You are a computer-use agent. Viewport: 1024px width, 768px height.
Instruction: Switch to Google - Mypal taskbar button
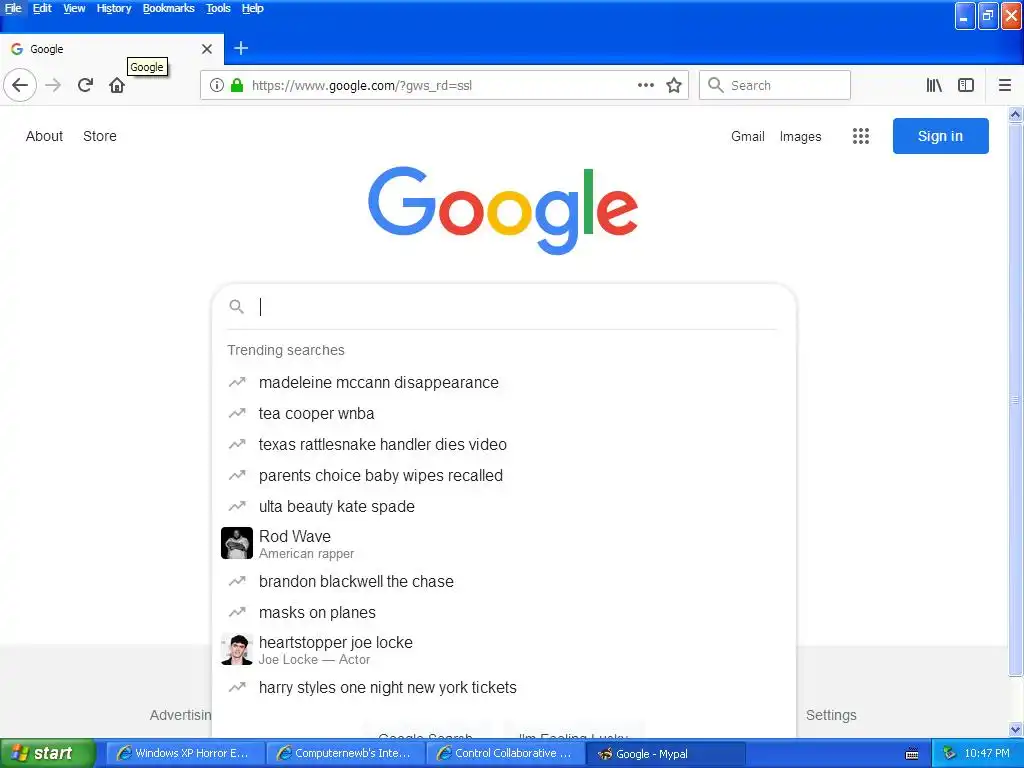coord(665,753)
